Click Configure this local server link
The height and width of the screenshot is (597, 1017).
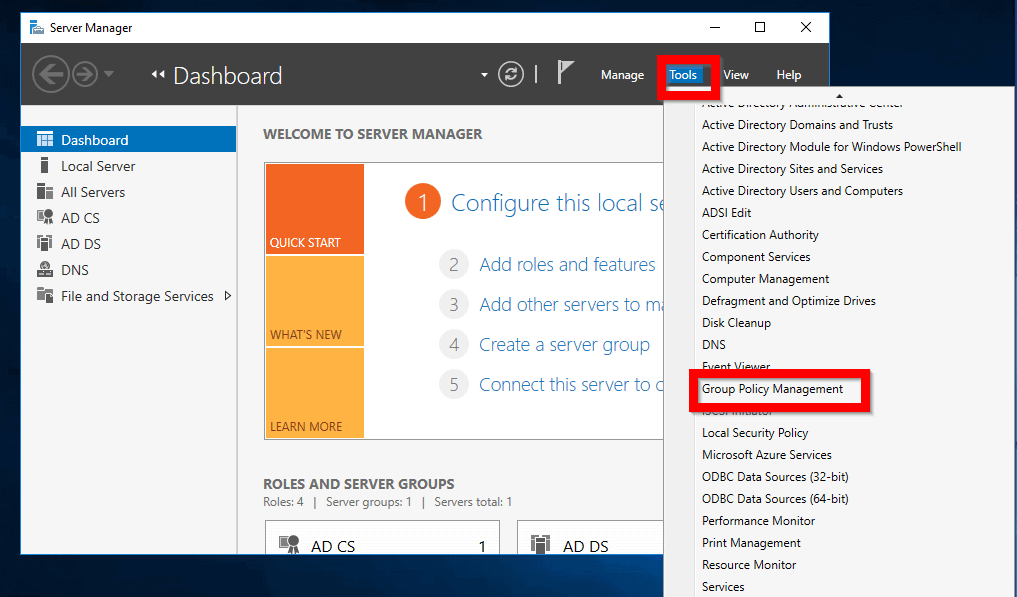tap(557, 203)
